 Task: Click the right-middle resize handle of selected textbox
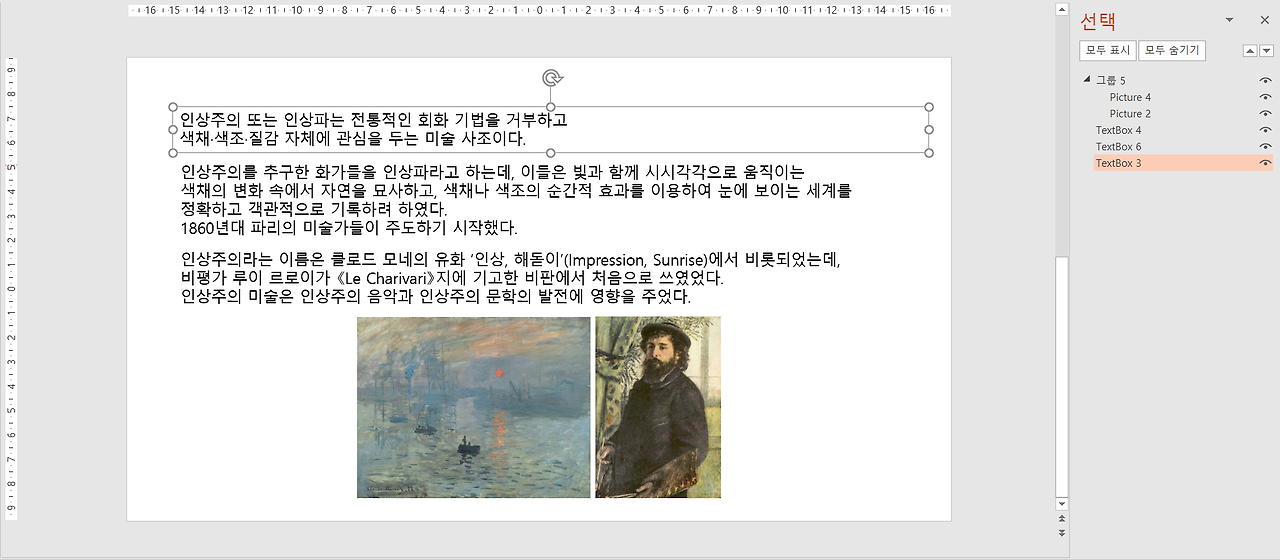(x=929, y=129)
